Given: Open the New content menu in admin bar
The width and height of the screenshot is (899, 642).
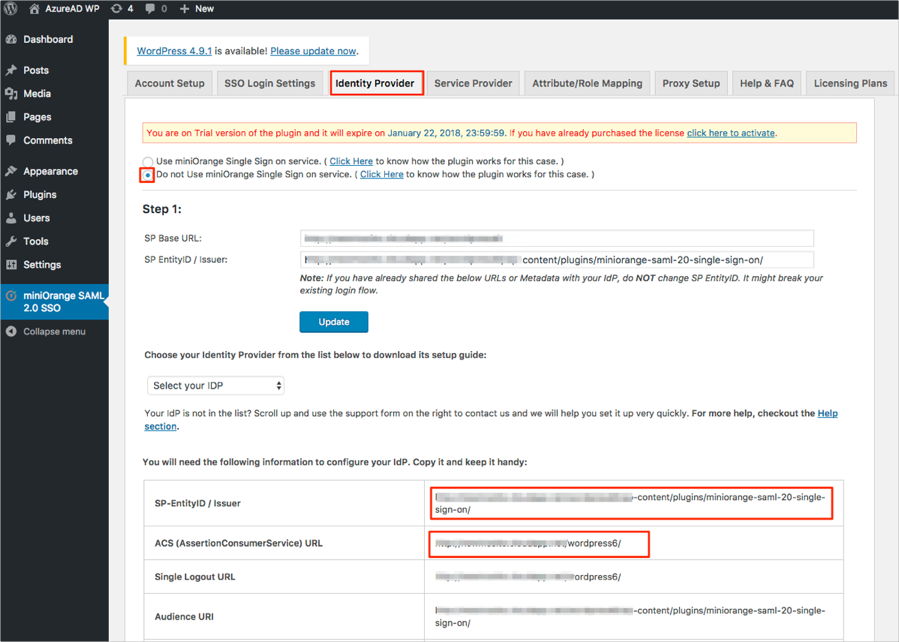Looking at the screenshot, I should (x=196, y=9).
